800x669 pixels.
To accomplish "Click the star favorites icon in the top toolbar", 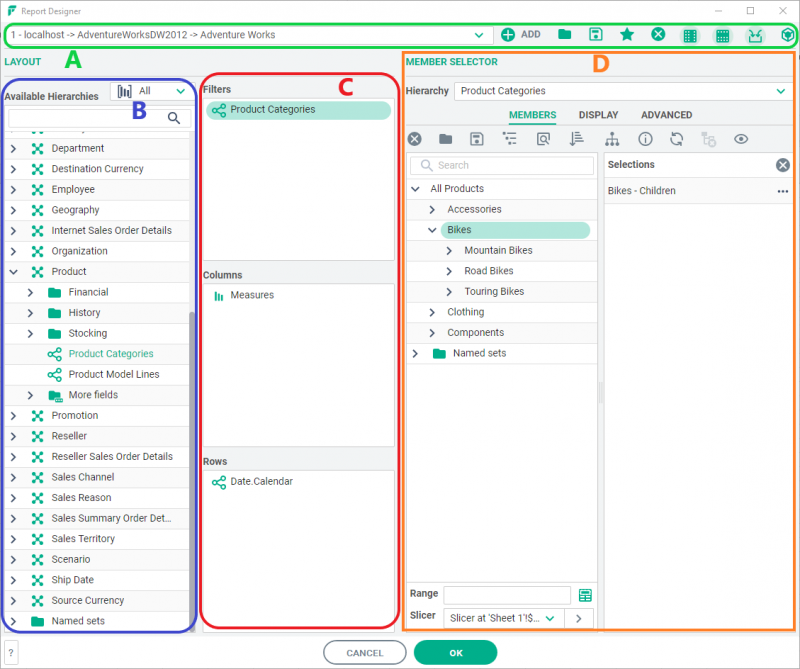I will (627, 34).
